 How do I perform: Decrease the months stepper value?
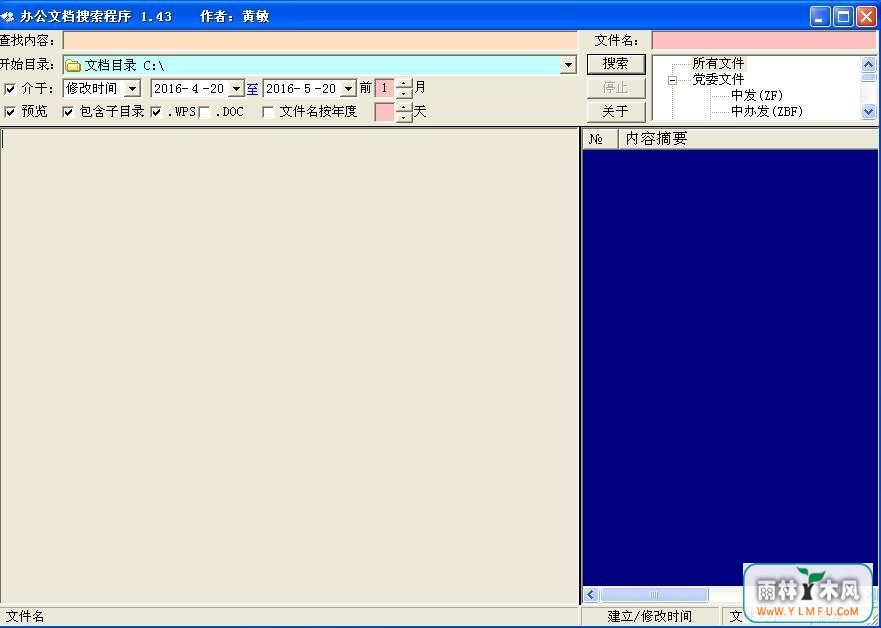pos(403,93)
